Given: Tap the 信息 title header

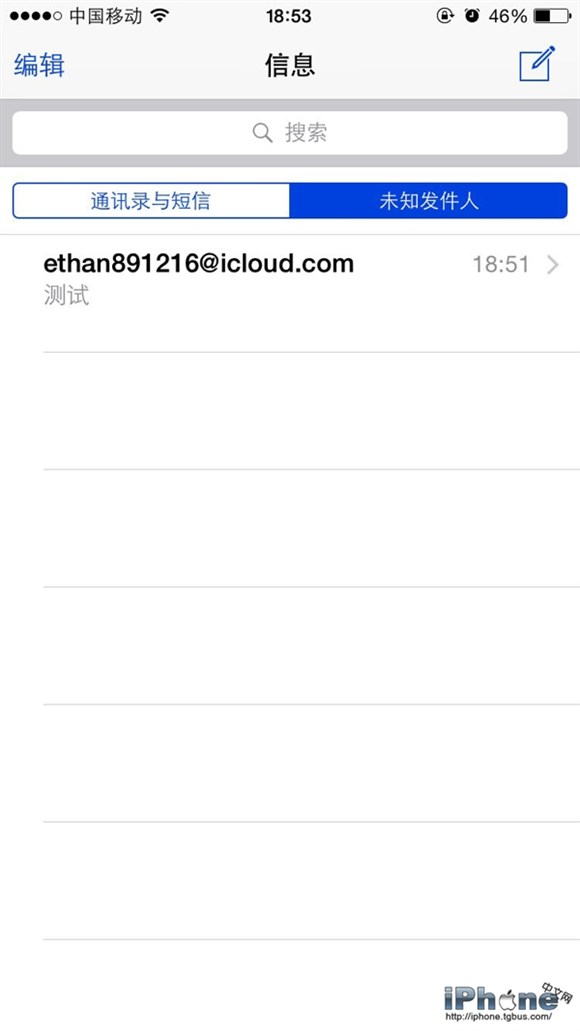Looking at the screenshot, I should tap(290, 65).
